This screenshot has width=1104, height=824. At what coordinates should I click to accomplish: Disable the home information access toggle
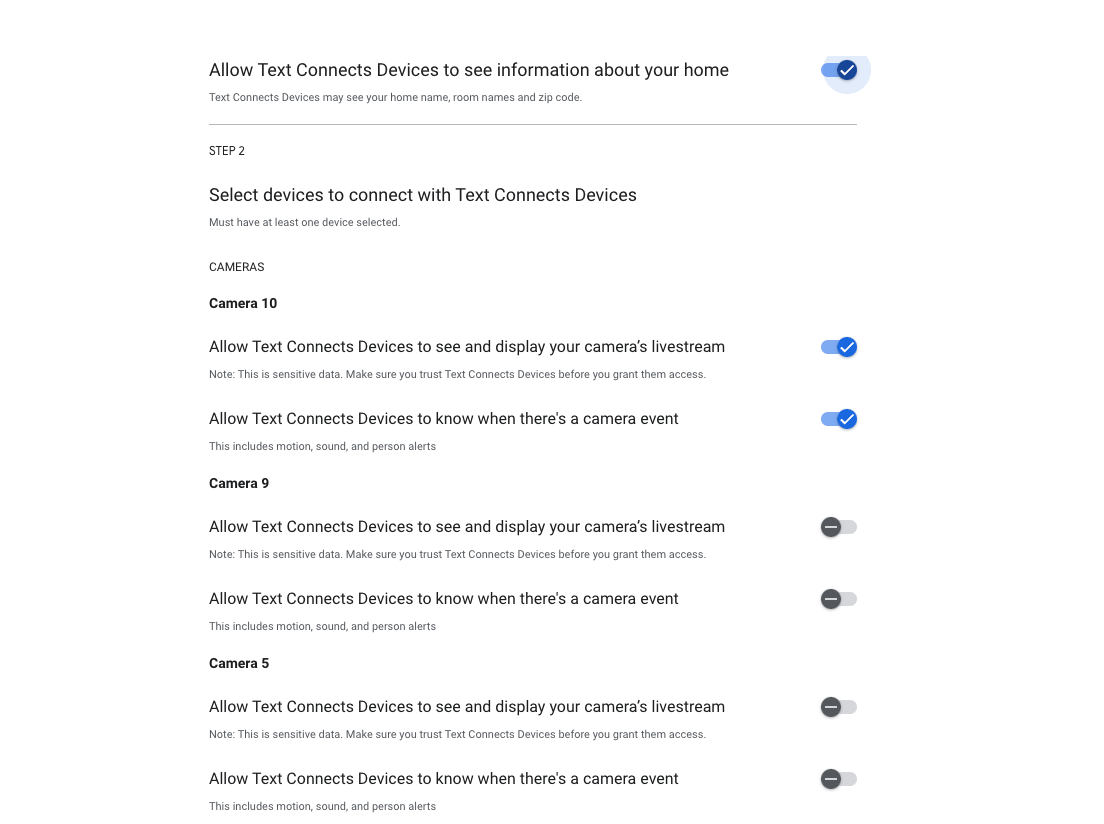coord(839,70)
